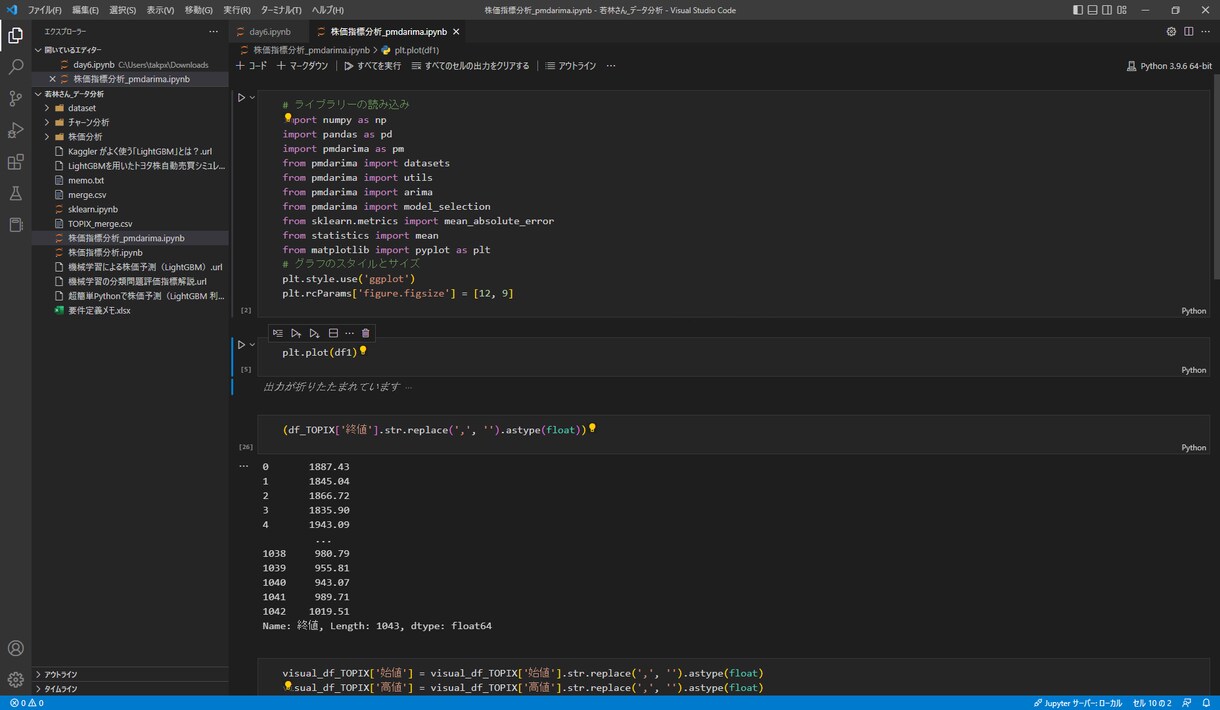The width and height of the screenshot is (1220, 710).
Task: Run the plt.plot(df1) cell
Action: pyautogui.click(x=241, y=344)
